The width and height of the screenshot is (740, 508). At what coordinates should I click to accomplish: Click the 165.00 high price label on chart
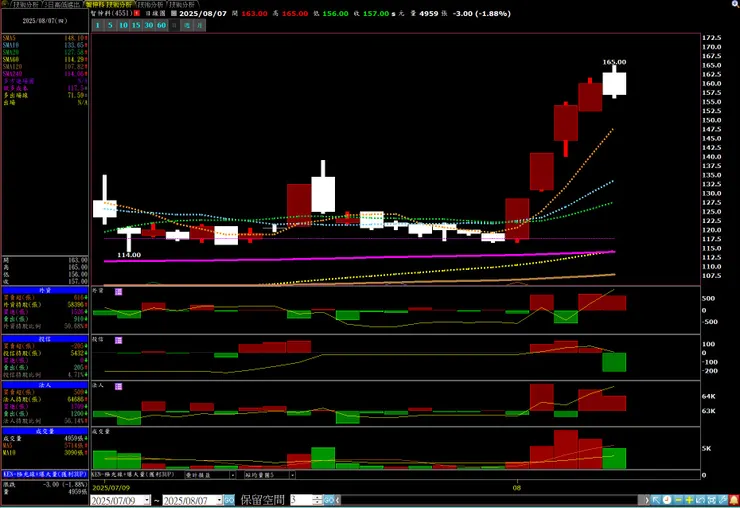coord(614,62)
